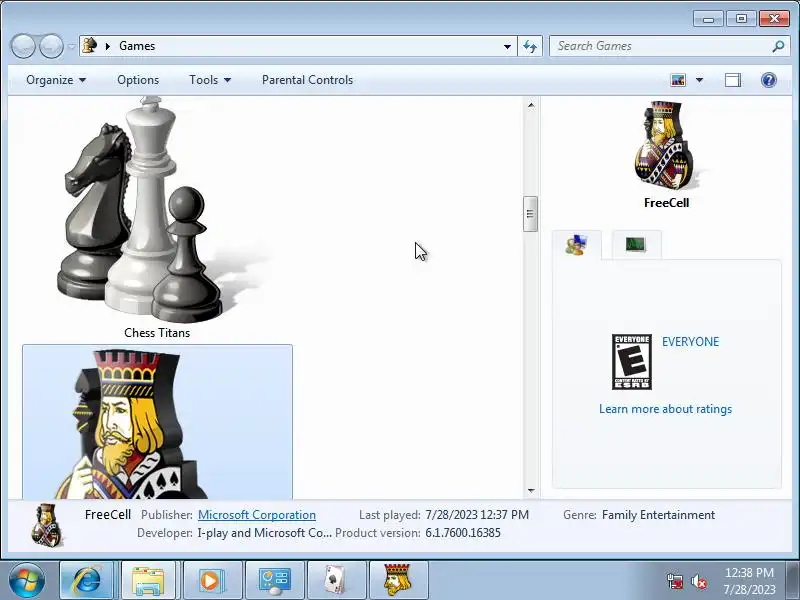The height and width of the screenshot is (600, 800).
Task: Open Internet Explorer from taskbar
Action: click(87, 580)
